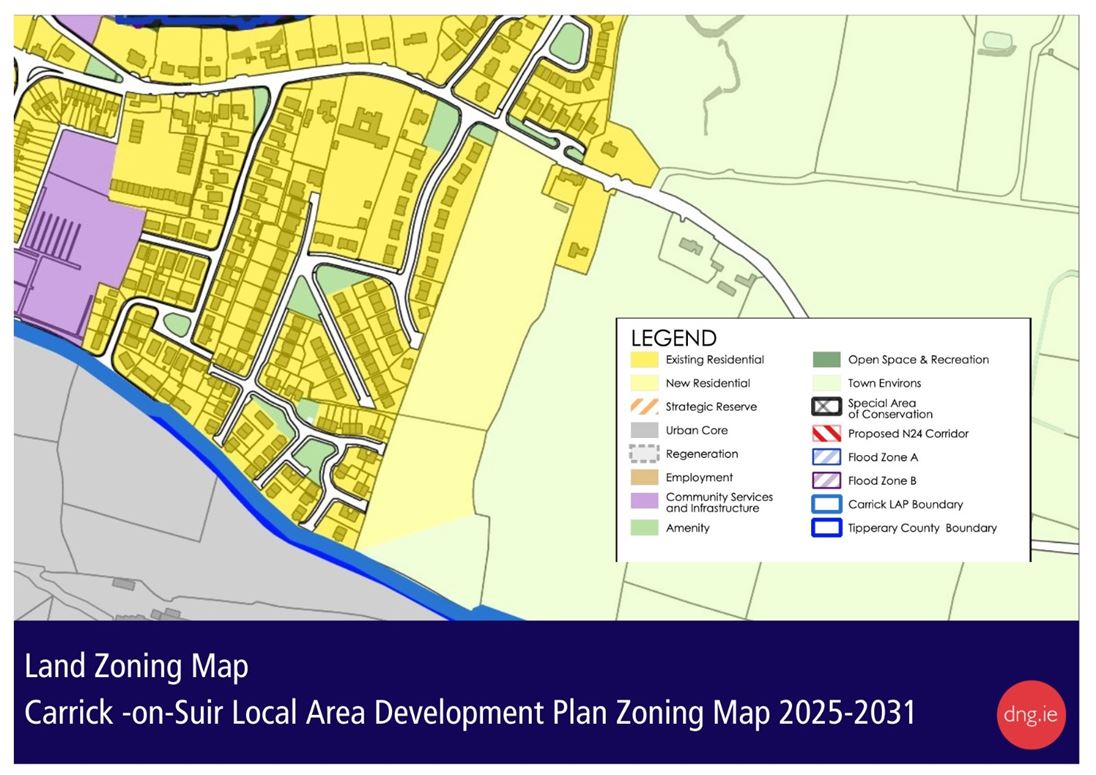Click the Strategic Reserve hatched legend symbol
The image size is (1096, 775).
tap(644, 407)
